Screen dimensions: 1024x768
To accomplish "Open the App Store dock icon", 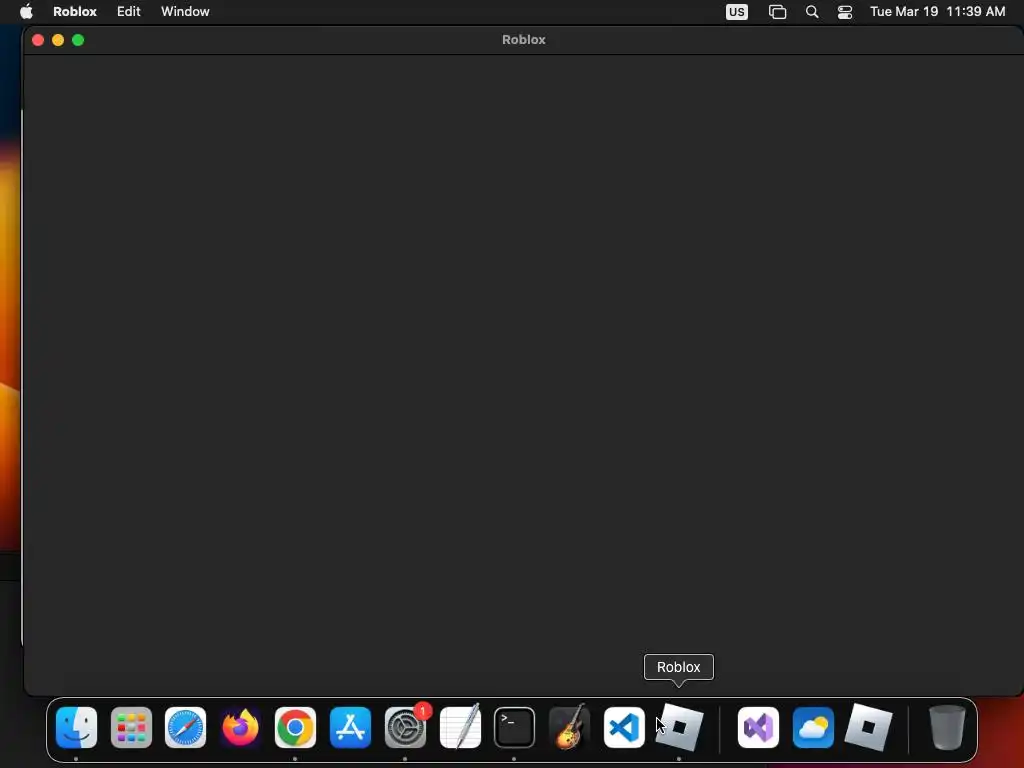I will [x=350, y=728].
